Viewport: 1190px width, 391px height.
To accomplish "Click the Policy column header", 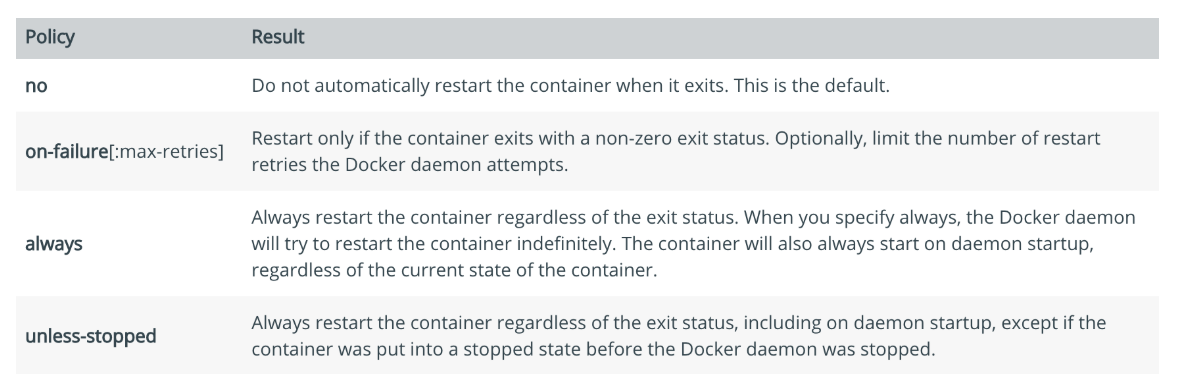I will [x=50, y=37].
